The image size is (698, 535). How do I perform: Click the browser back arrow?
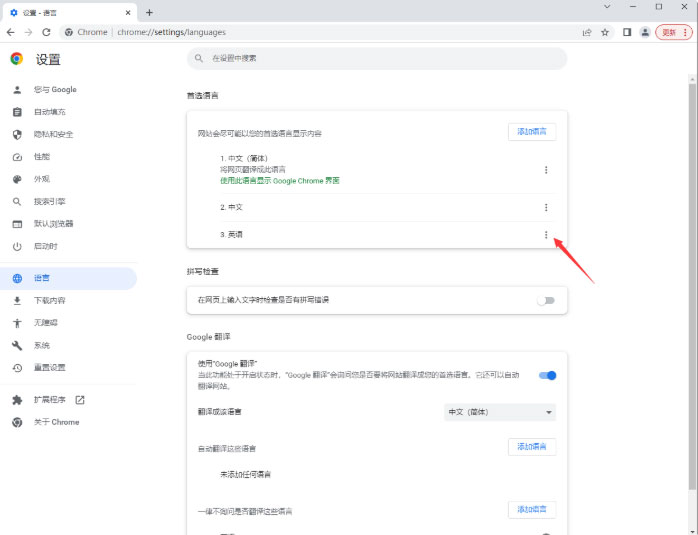pos(11,32)
